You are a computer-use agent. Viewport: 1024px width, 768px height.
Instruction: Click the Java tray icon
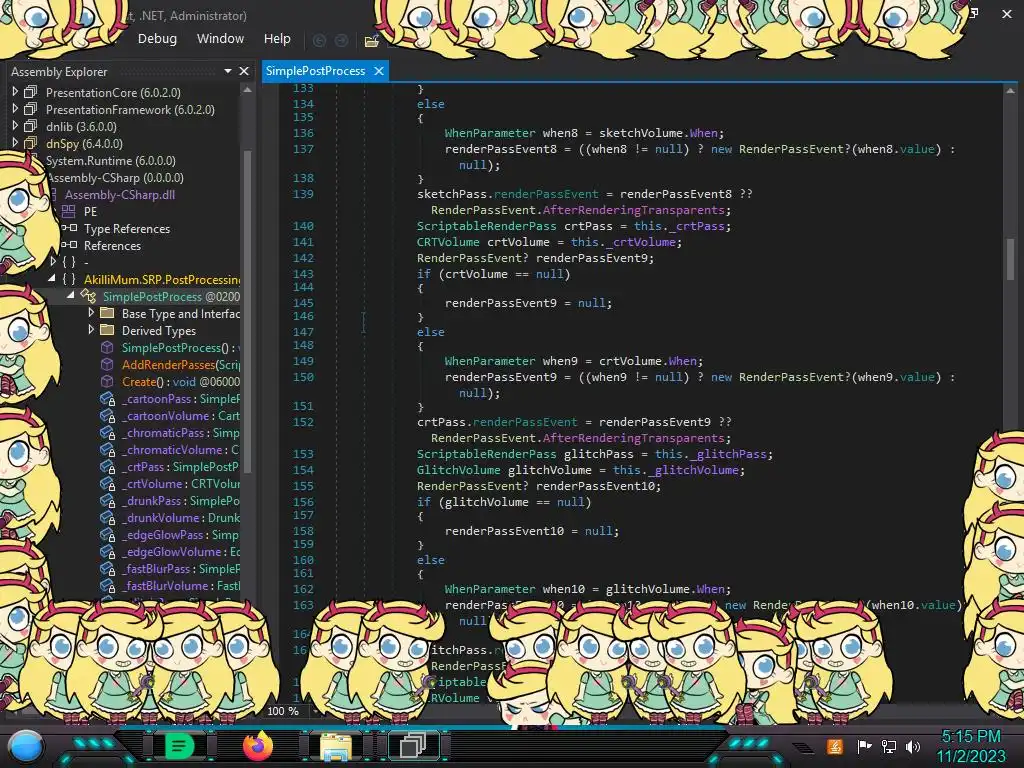tap(835, 746)
